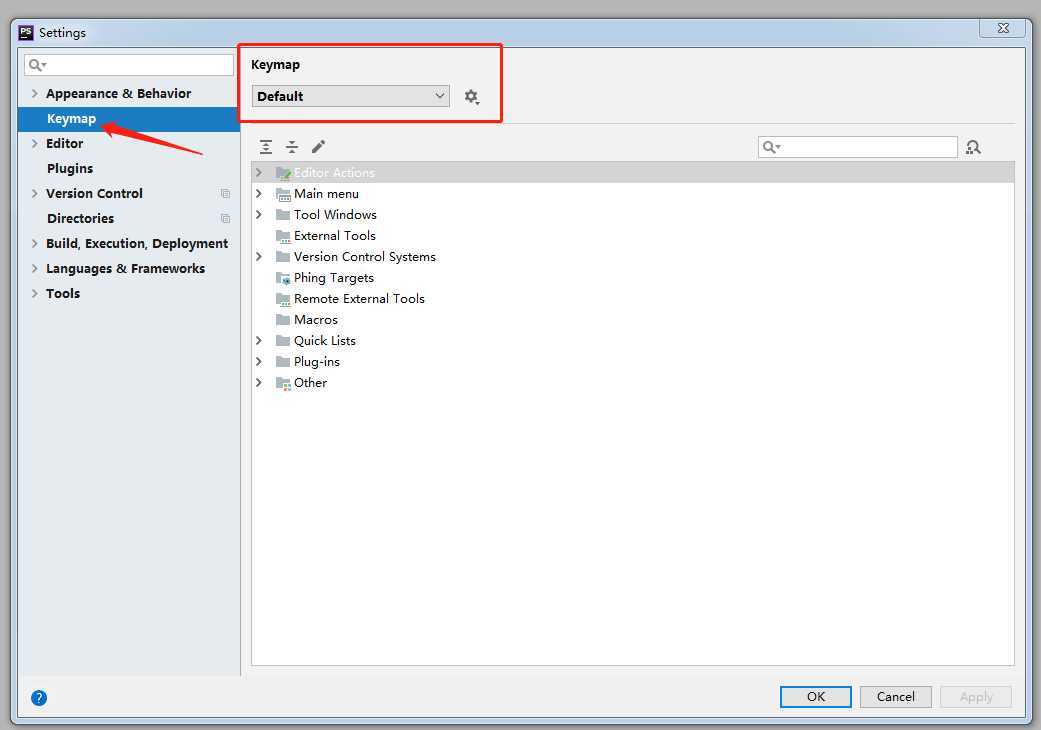
Task: Expand the Version Control Systems node
Action: 260,257
